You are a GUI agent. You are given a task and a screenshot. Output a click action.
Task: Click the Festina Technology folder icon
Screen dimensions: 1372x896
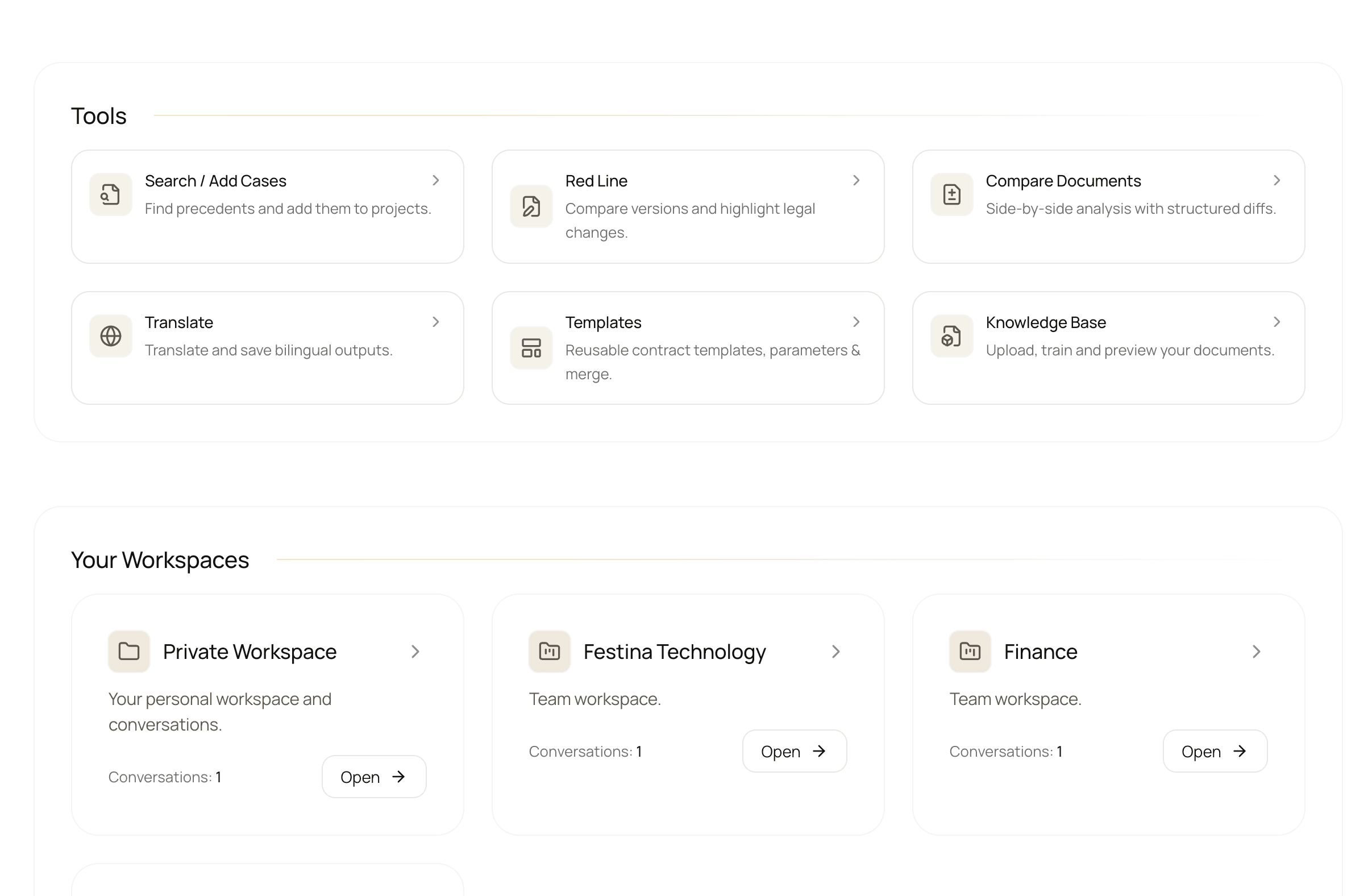pyautogui.click(x=550, y=652)
